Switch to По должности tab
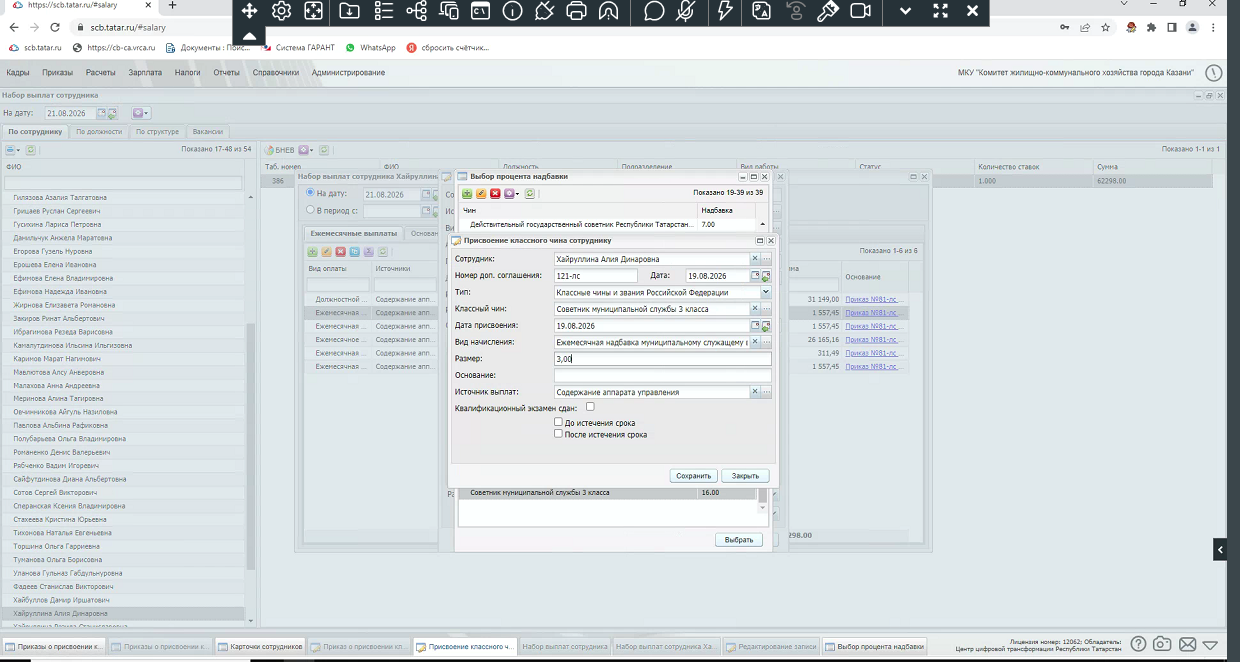This screenshot has height=662, width=1240. 100,131
